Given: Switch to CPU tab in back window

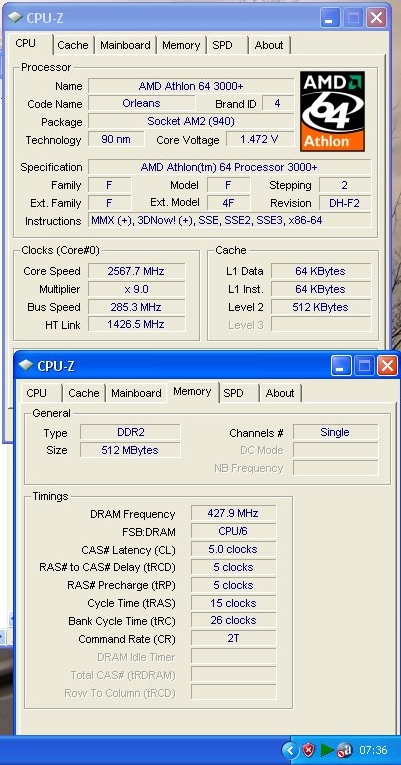Looking at the screenshot, I should (x=26, y=43).
